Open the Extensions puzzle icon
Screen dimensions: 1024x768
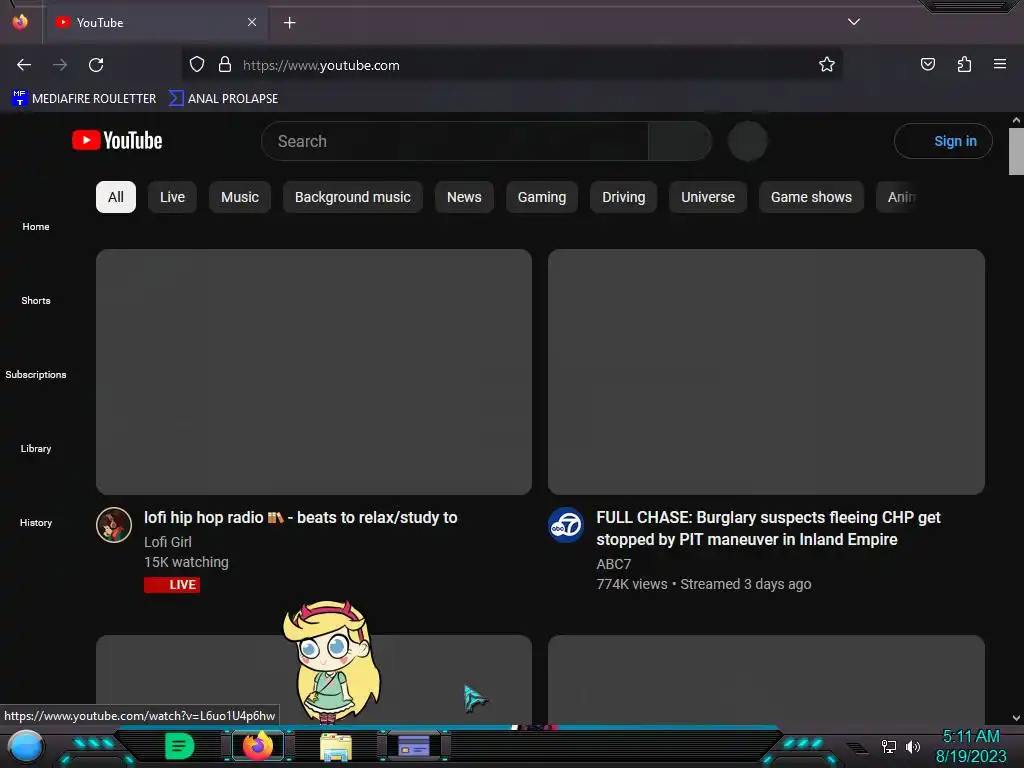point(965,64)
